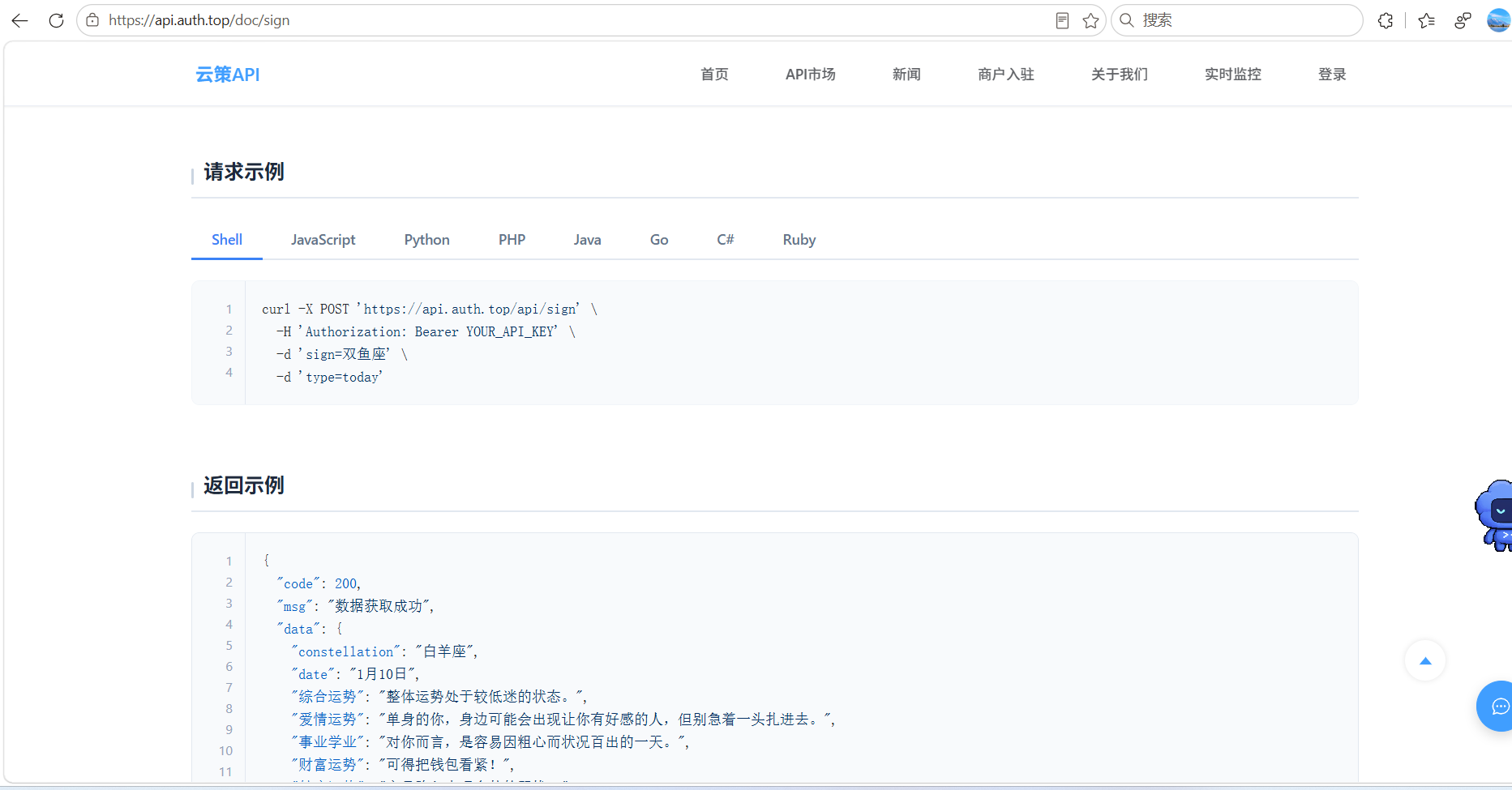Open the API市场 navigation item
1512x790 pixels.
pos(810,75)
